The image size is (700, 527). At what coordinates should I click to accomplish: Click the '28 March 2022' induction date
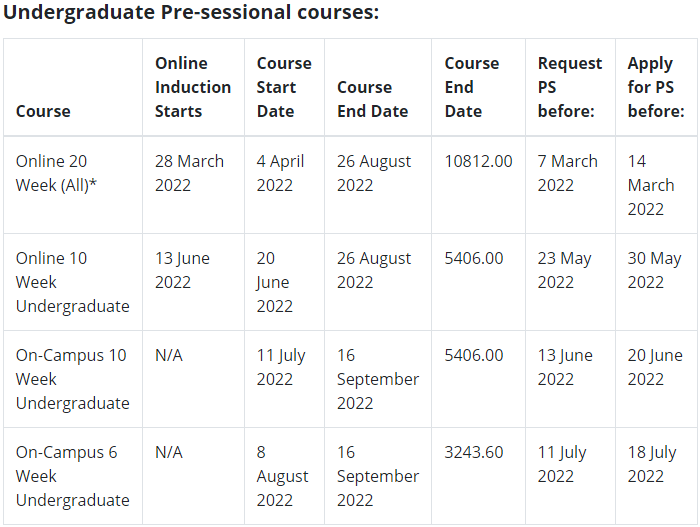(x=189, y=173)
